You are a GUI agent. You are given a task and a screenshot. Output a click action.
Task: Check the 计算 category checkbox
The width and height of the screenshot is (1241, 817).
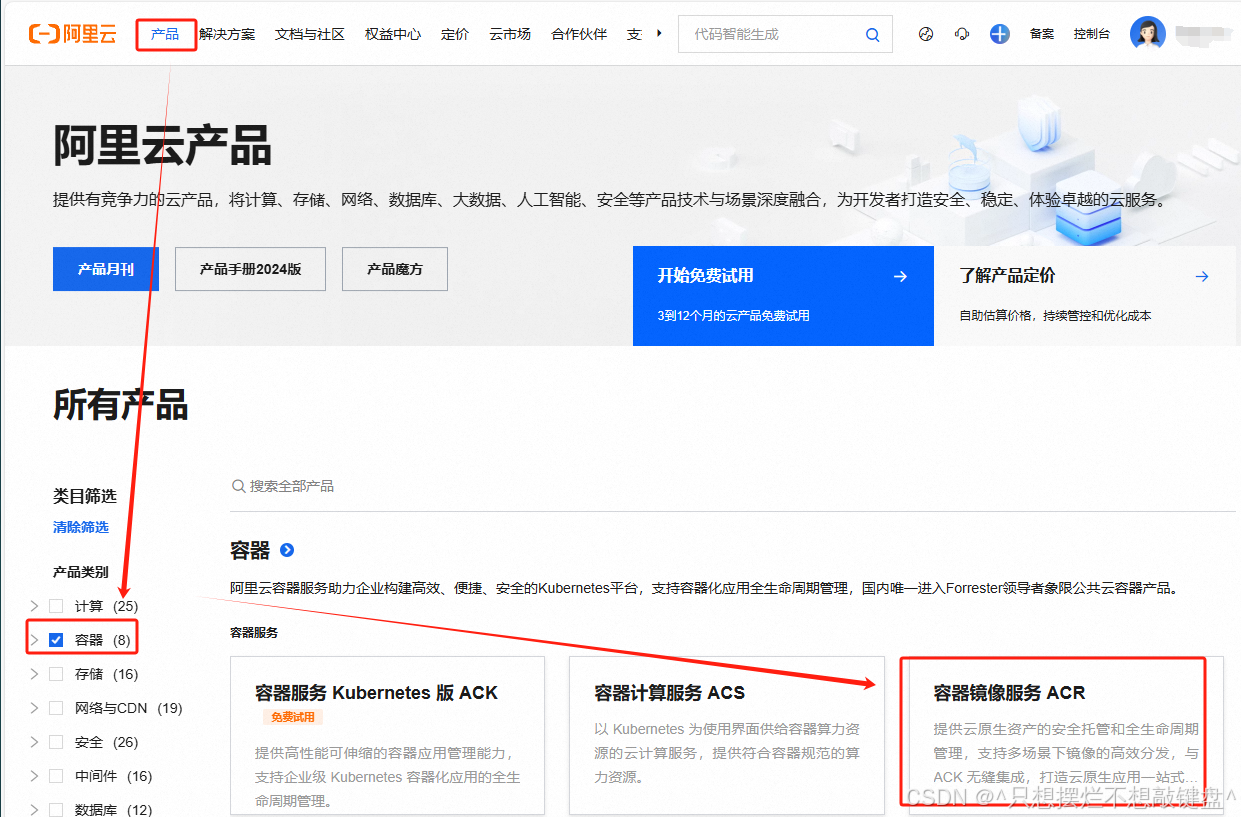click(56, 606)
